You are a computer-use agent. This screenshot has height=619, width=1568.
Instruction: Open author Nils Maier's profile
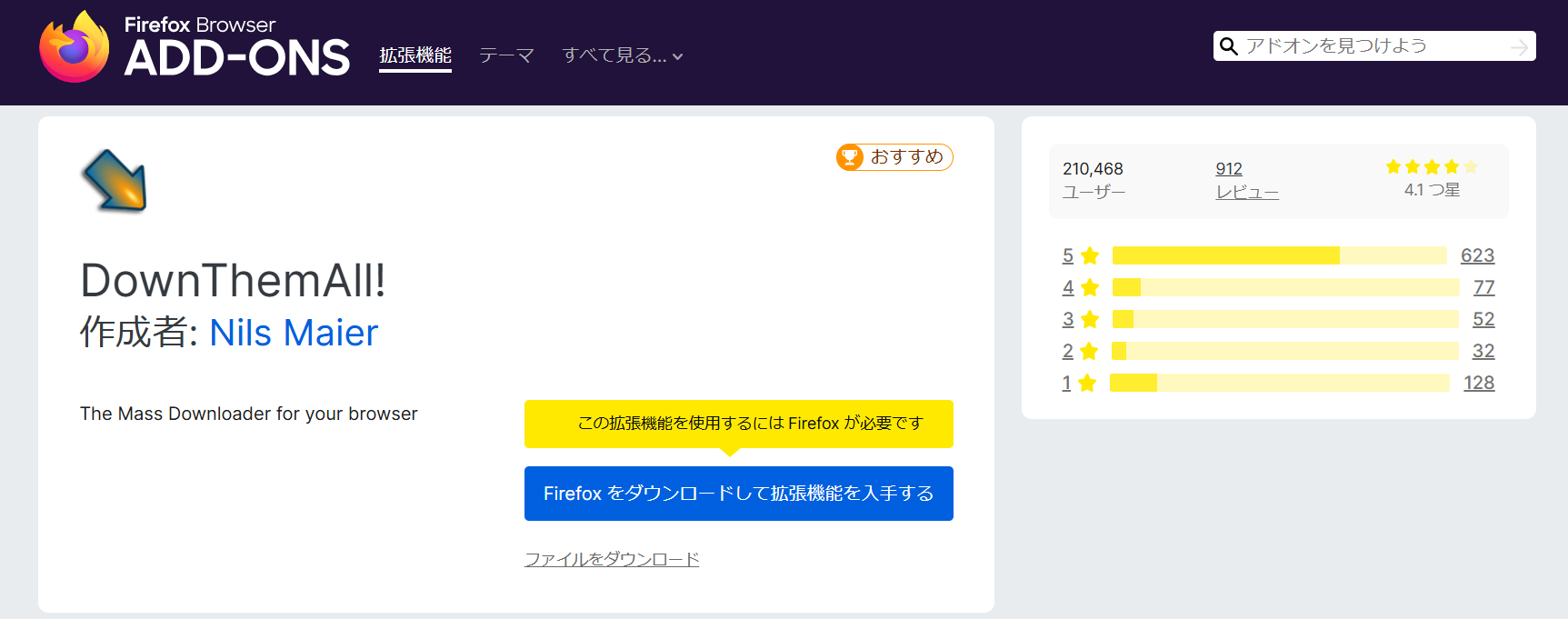294,333
